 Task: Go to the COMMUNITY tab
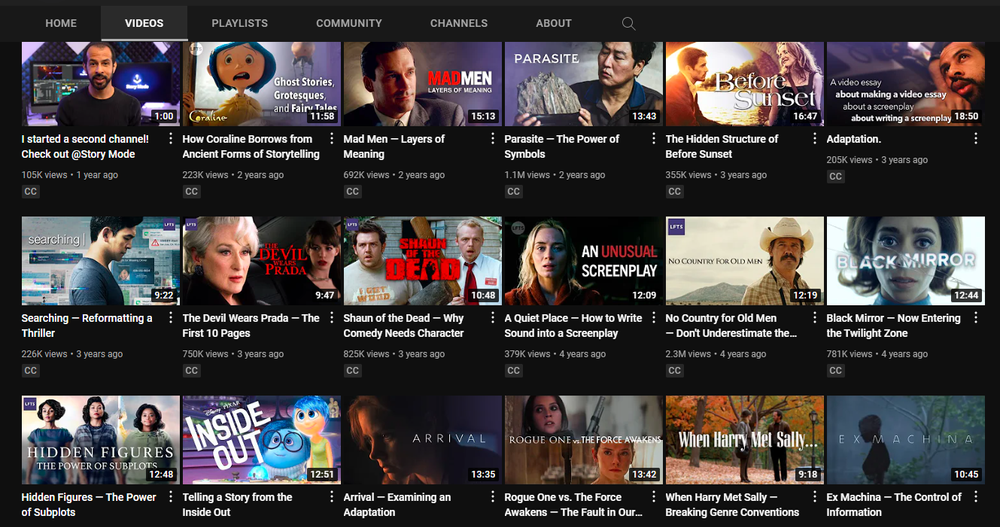[349, 23]
